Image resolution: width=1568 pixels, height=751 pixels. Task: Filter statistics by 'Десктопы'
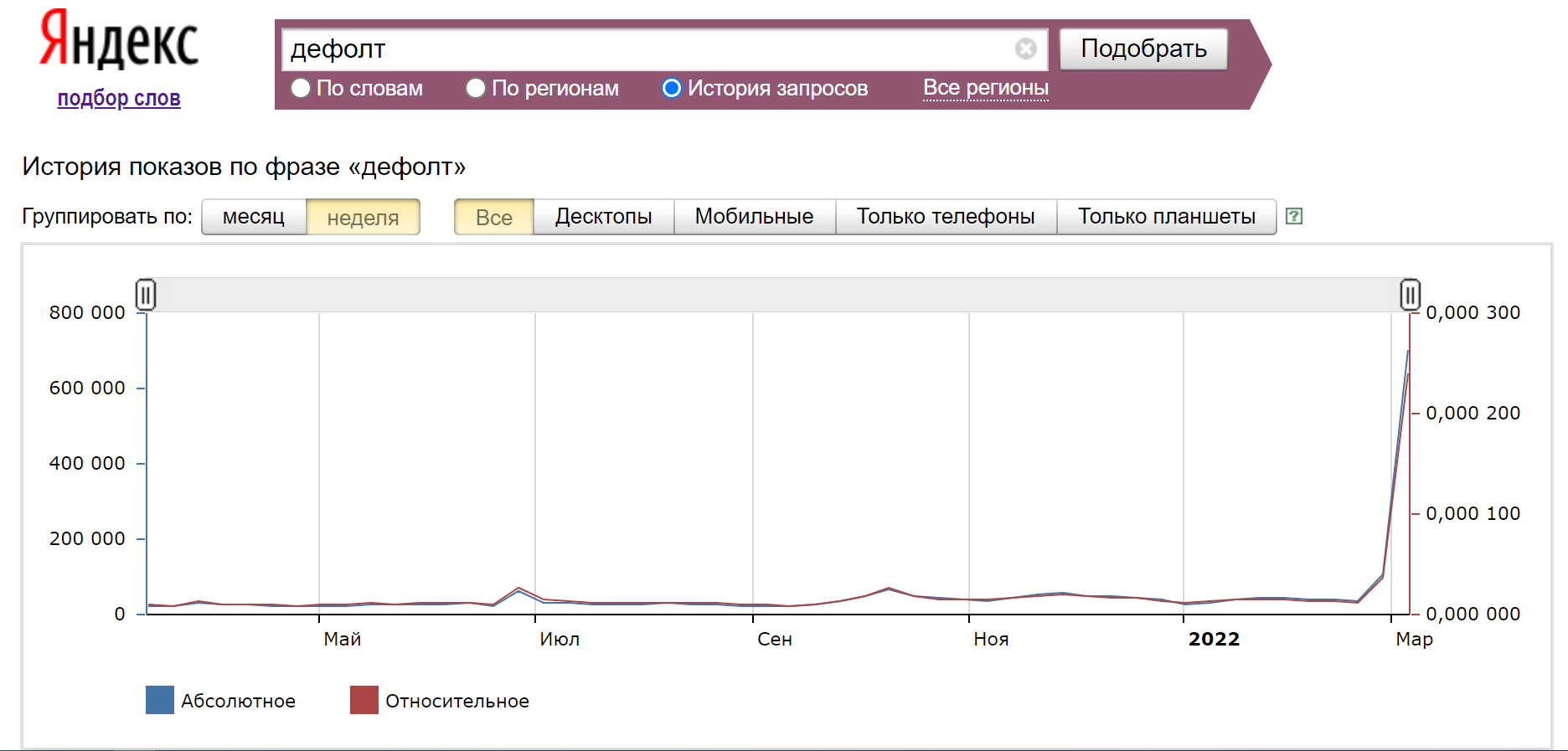[x=603, y=217]
